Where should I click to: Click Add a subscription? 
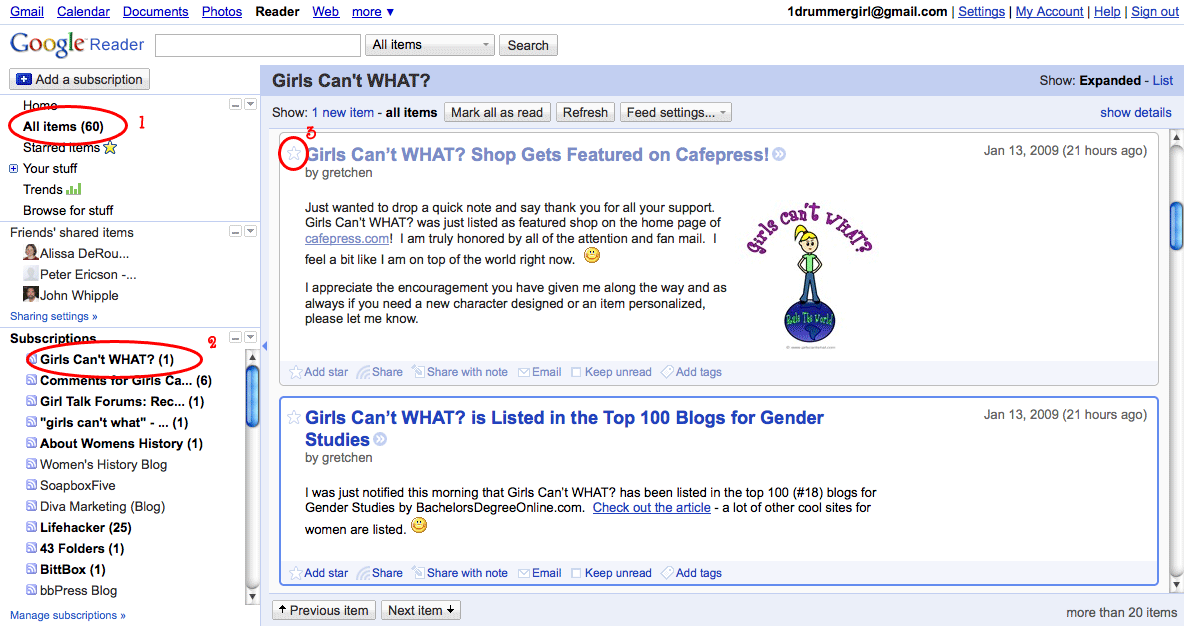79,79
